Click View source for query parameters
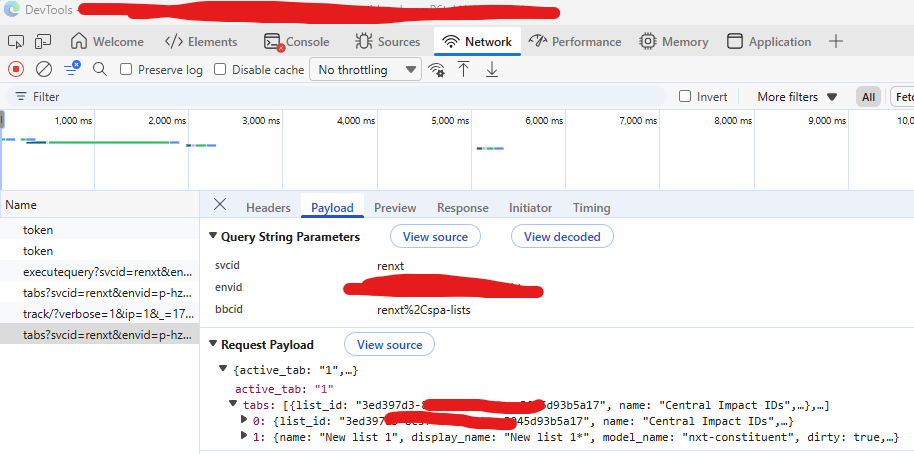The width and height of the screenshot is (914, 454). 435,237
